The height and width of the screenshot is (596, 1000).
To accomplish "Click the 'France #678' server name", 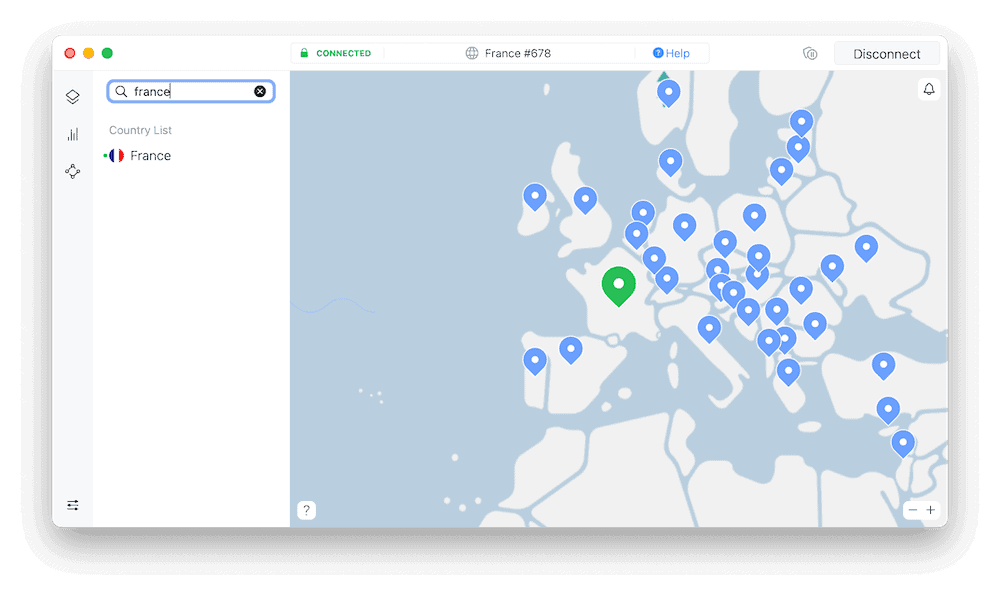I will [x=518, y=54].
